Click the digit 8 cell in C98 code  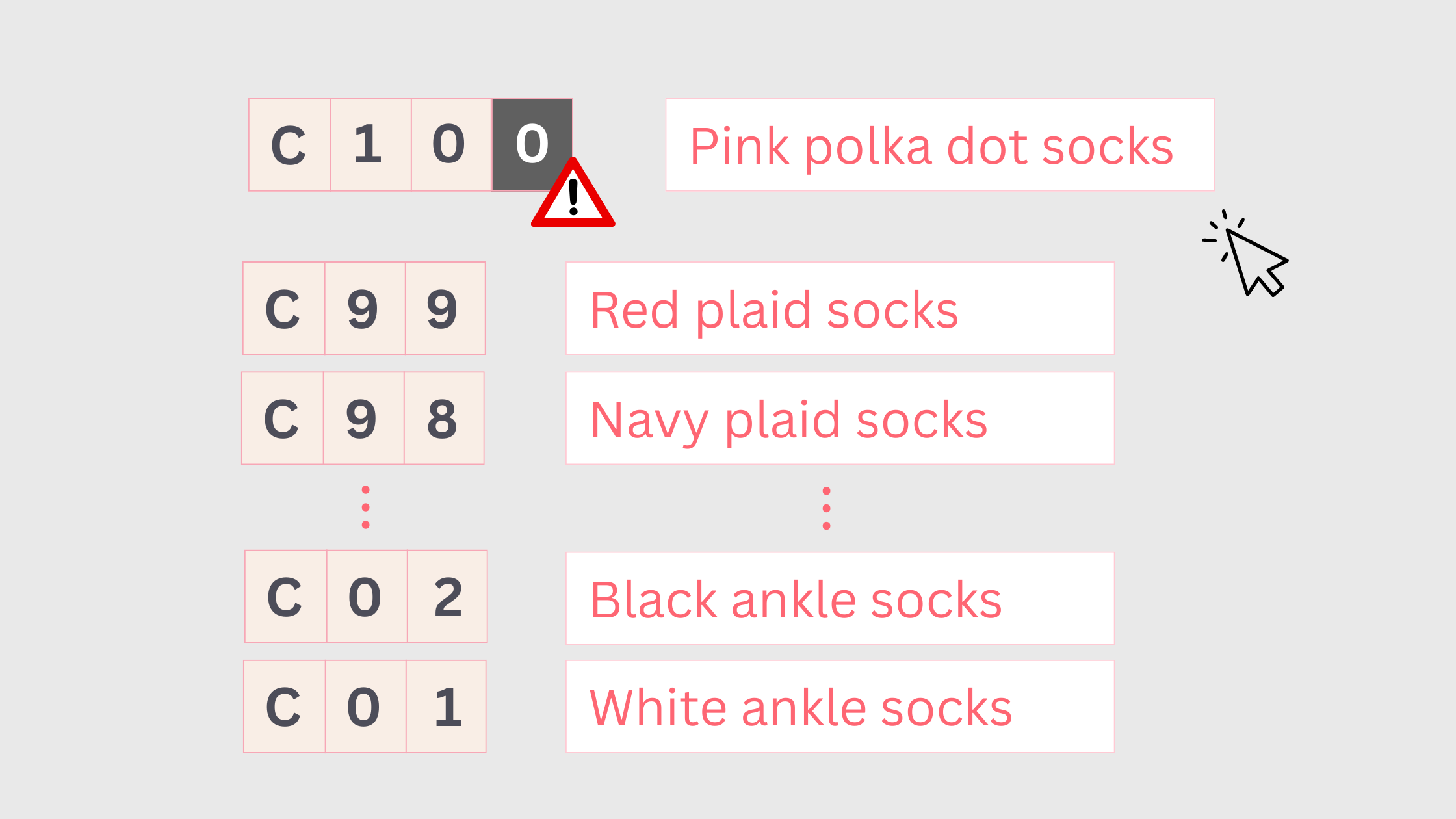coord(444,418)
